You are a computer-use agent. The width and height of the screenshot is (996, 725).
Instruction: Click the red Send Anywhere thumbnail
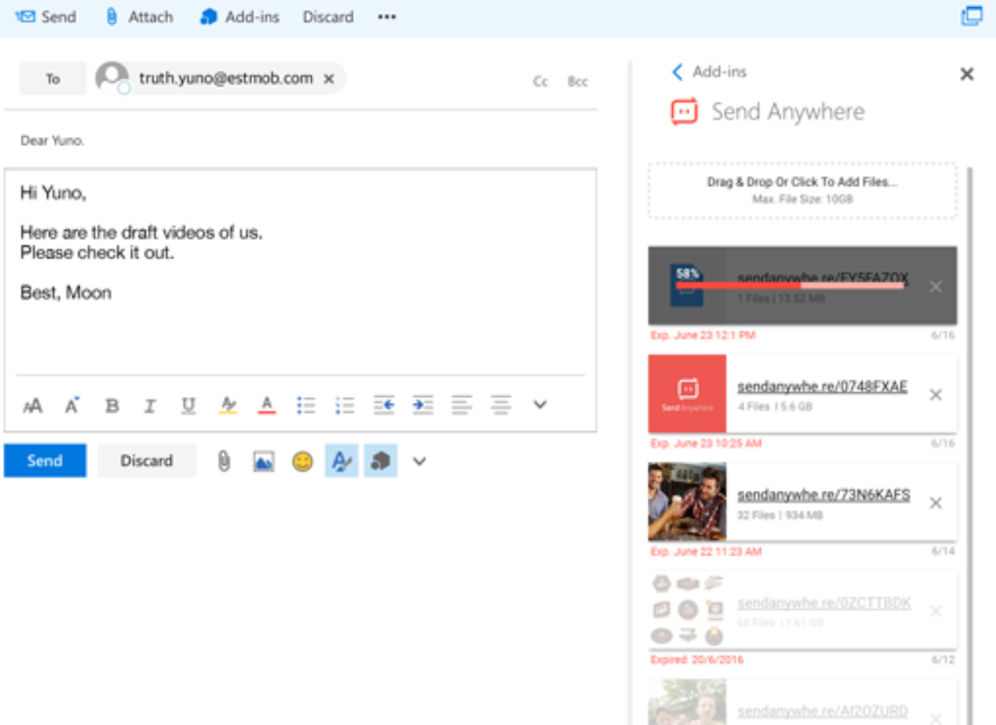pos(687,394)
